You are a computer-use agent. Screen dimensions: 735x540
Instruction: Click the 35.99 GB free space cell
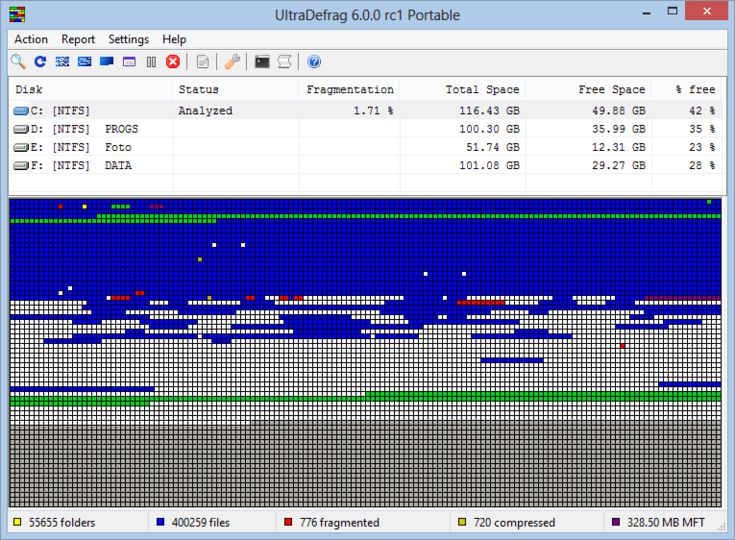click(619, 129)
